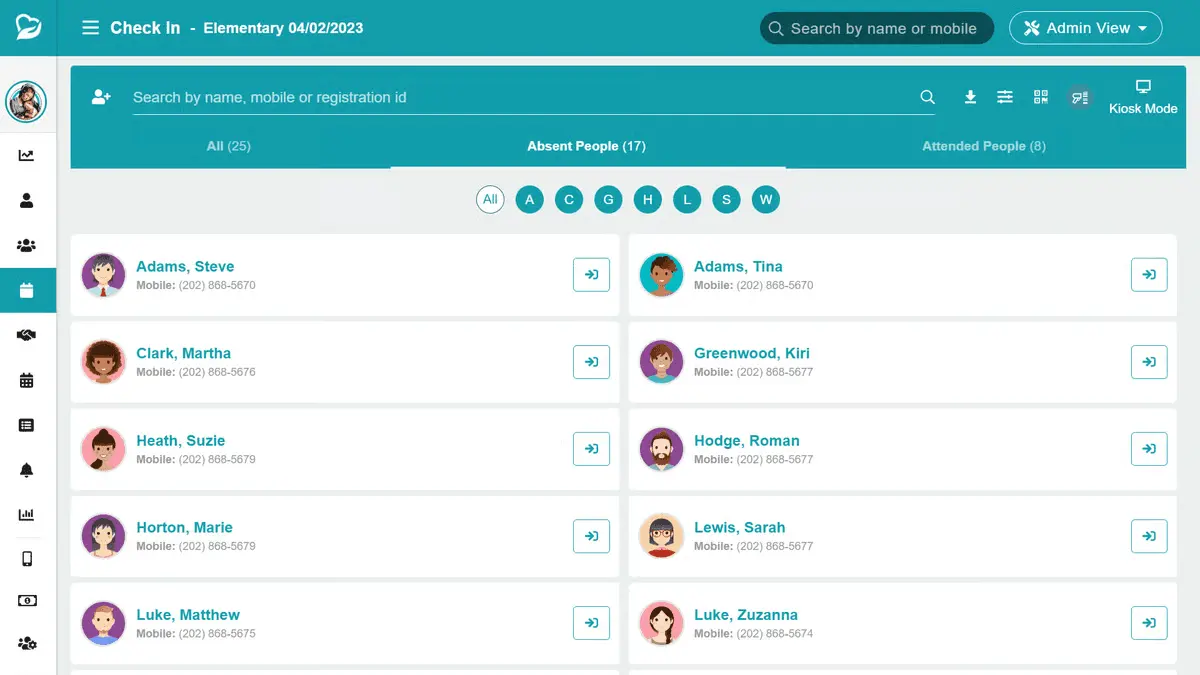Click the Elementary 04/02/2023 heading

283,28
